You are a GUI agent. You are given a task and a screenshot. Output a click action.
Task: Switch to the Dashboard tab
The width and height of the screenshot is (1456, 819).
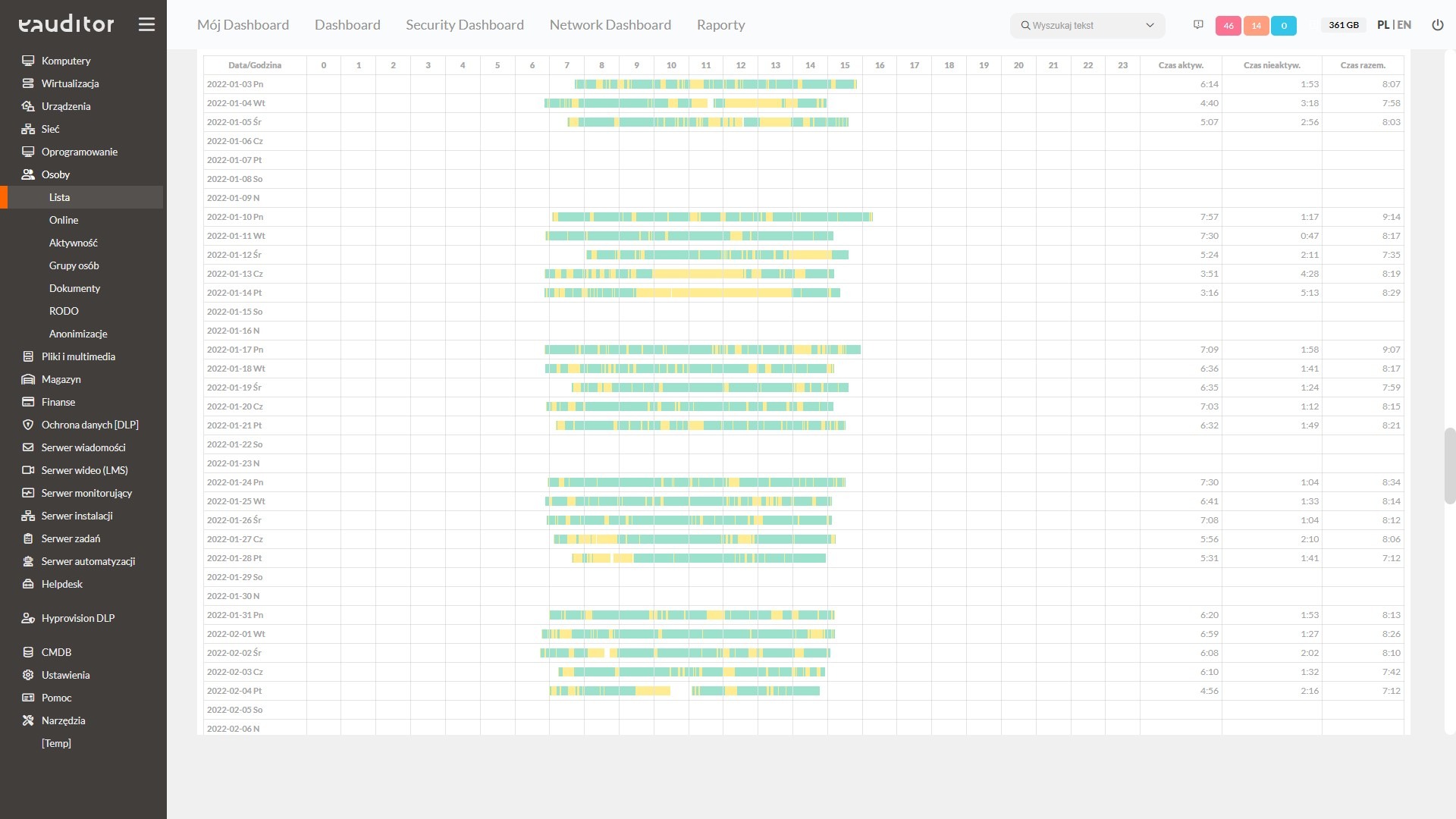pos(347,25)
